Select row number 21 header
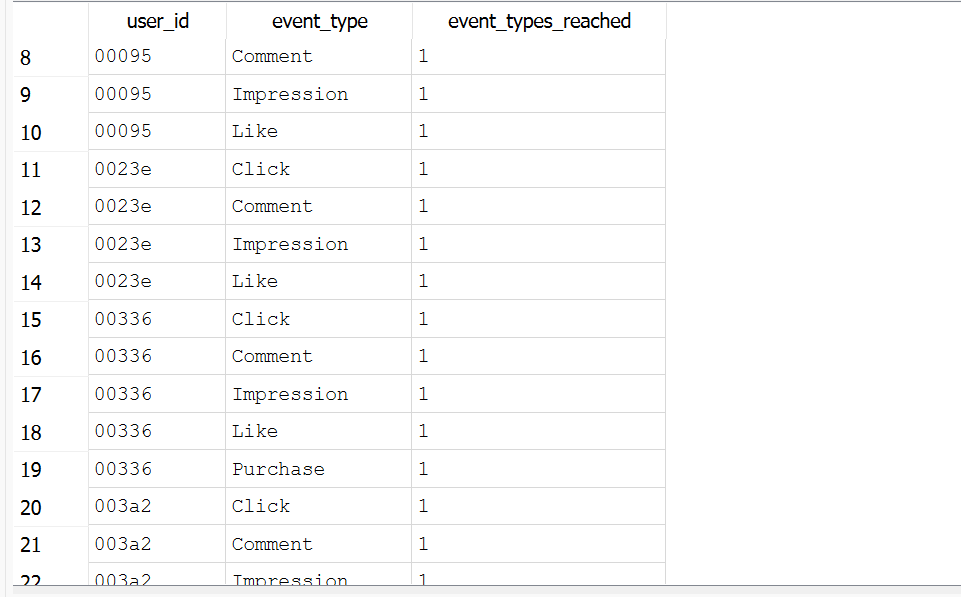This screenshot has height=597, width=961. [31, 545]
